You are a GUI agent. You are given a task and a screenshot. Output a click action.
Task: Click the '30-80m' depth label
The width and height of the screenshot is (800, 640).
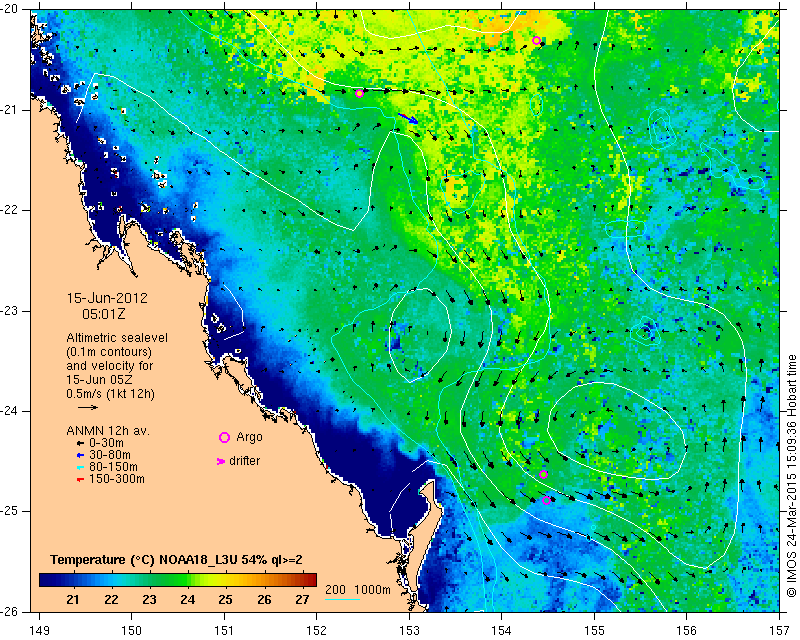110,455
